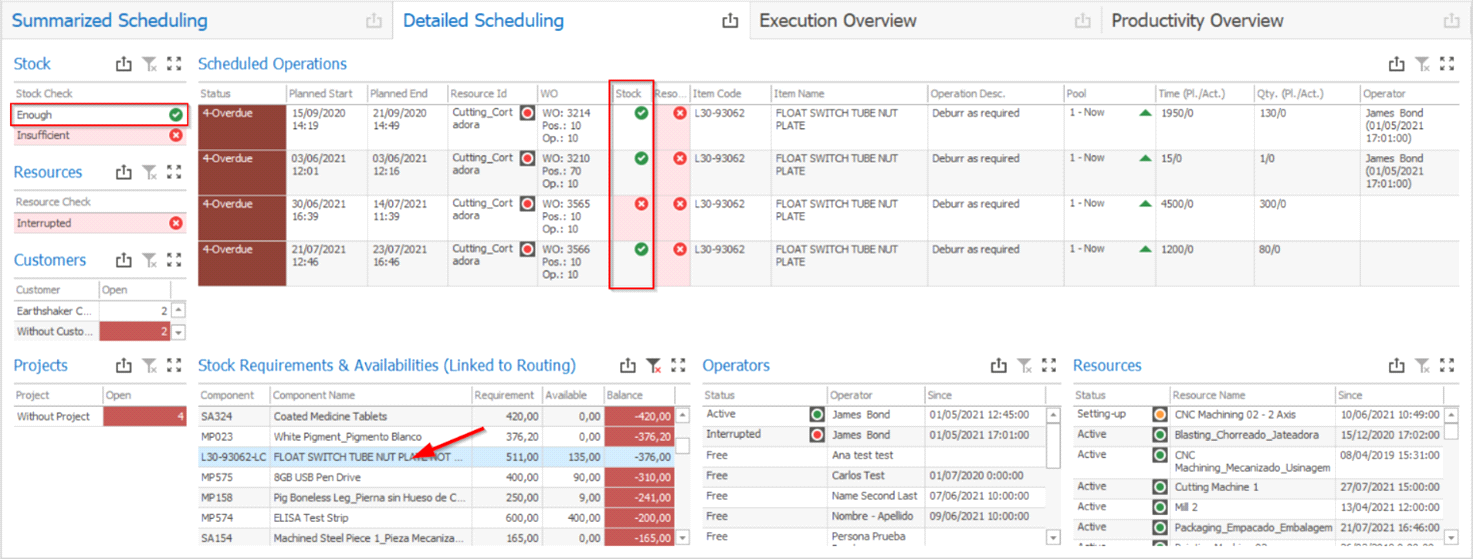The height and width of the screenshot is (559, 1473).
Task: Expand the Resources panel at bottom right
Action: [x=1447, y=366]
